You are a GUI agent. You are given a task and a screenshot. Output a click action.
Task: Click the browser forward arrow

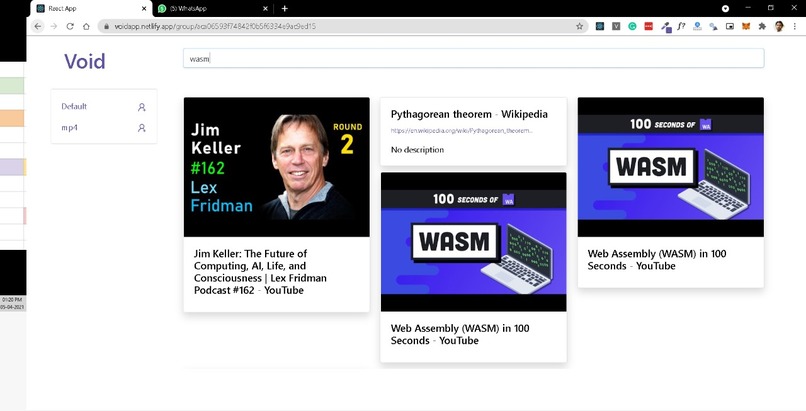coord(53,26)
